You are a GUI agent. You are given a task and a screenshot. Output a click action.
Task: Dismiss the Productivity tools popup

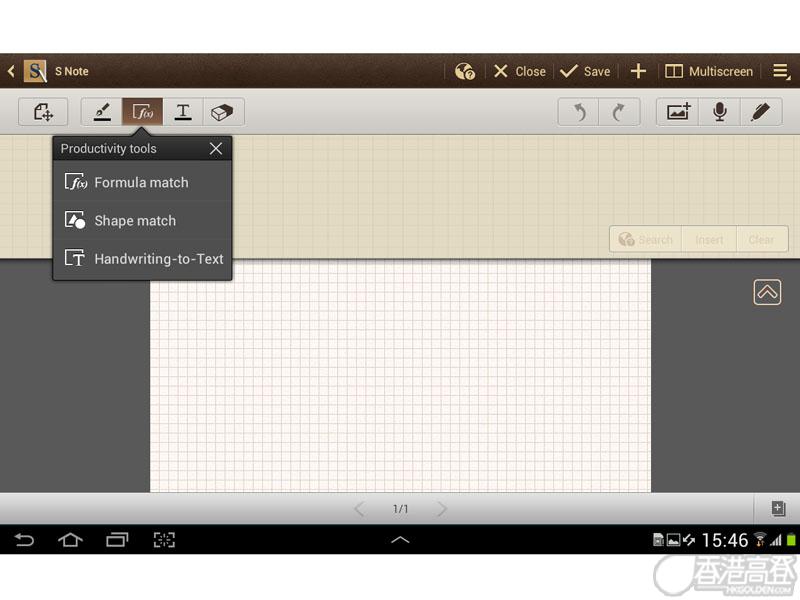tap(216, 149)
